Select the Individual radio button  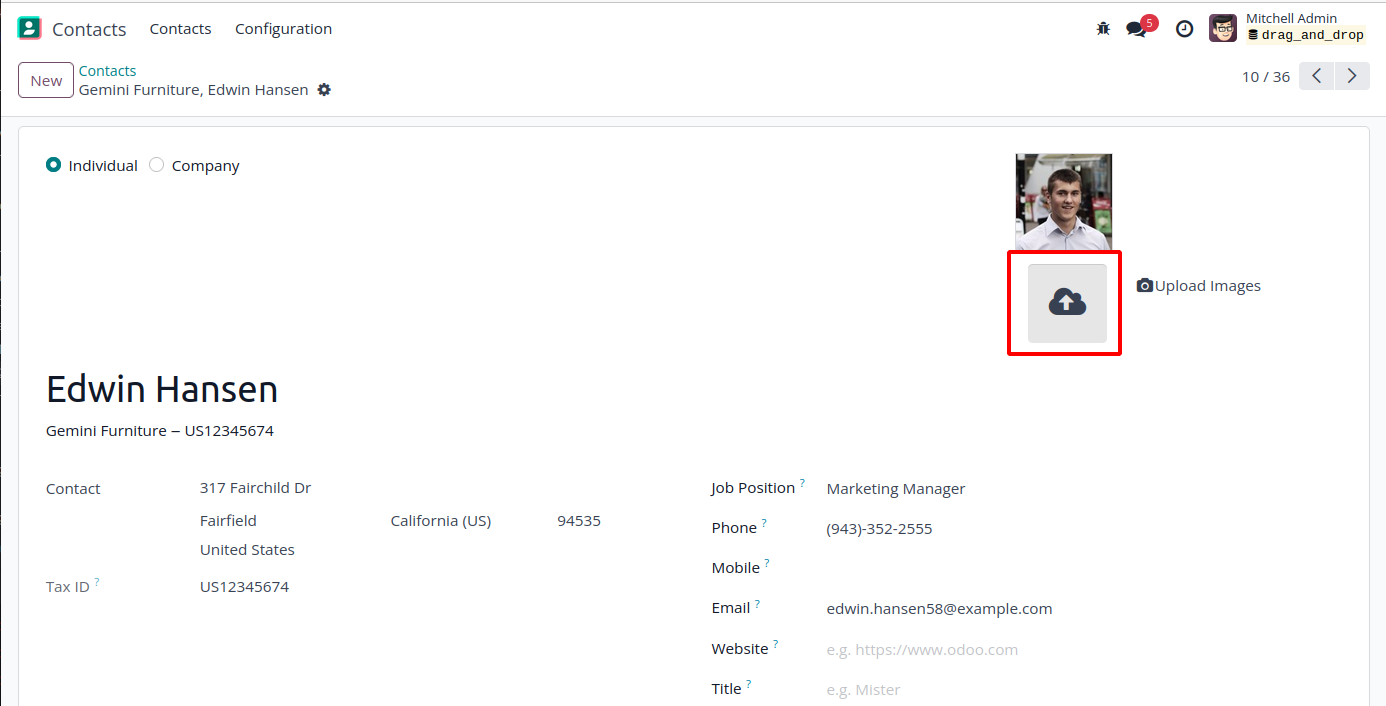[54, 165]
